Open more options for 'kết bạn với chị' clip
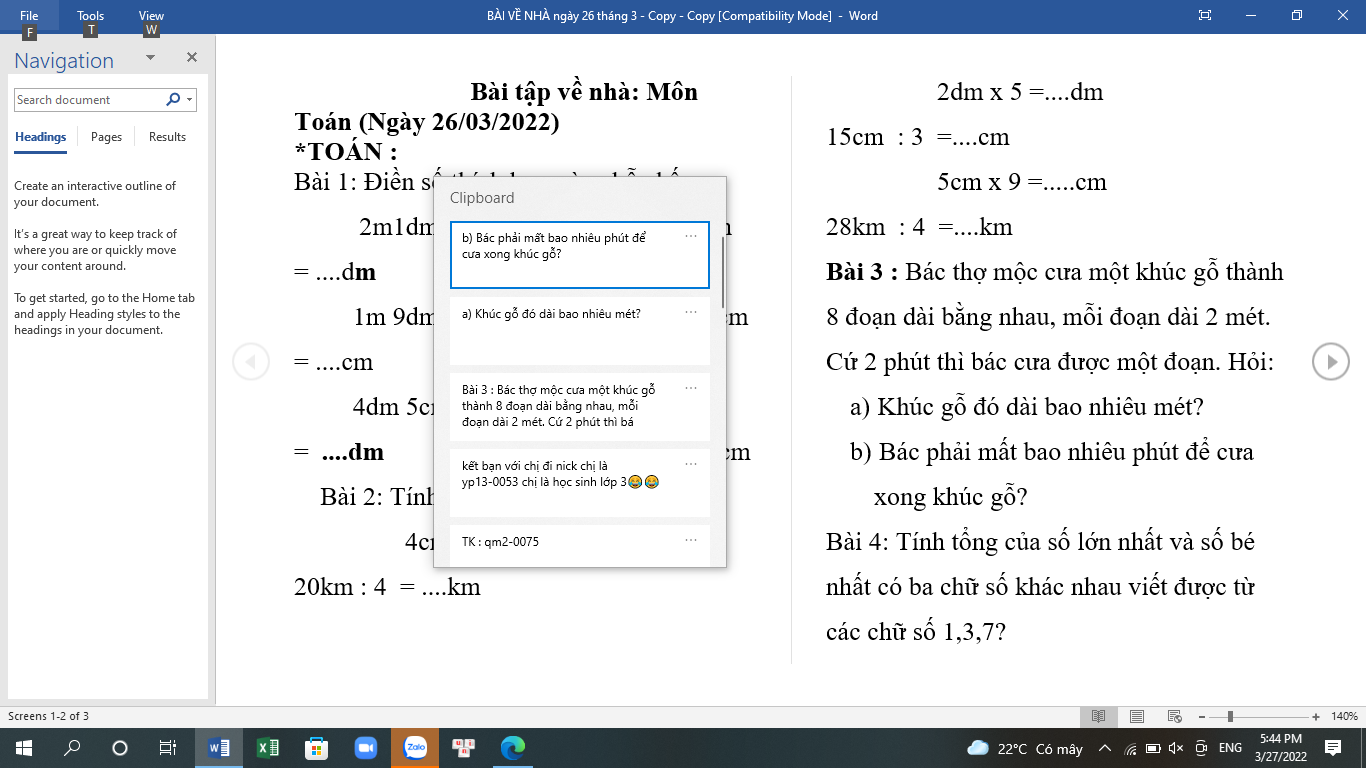 [691, 464]
